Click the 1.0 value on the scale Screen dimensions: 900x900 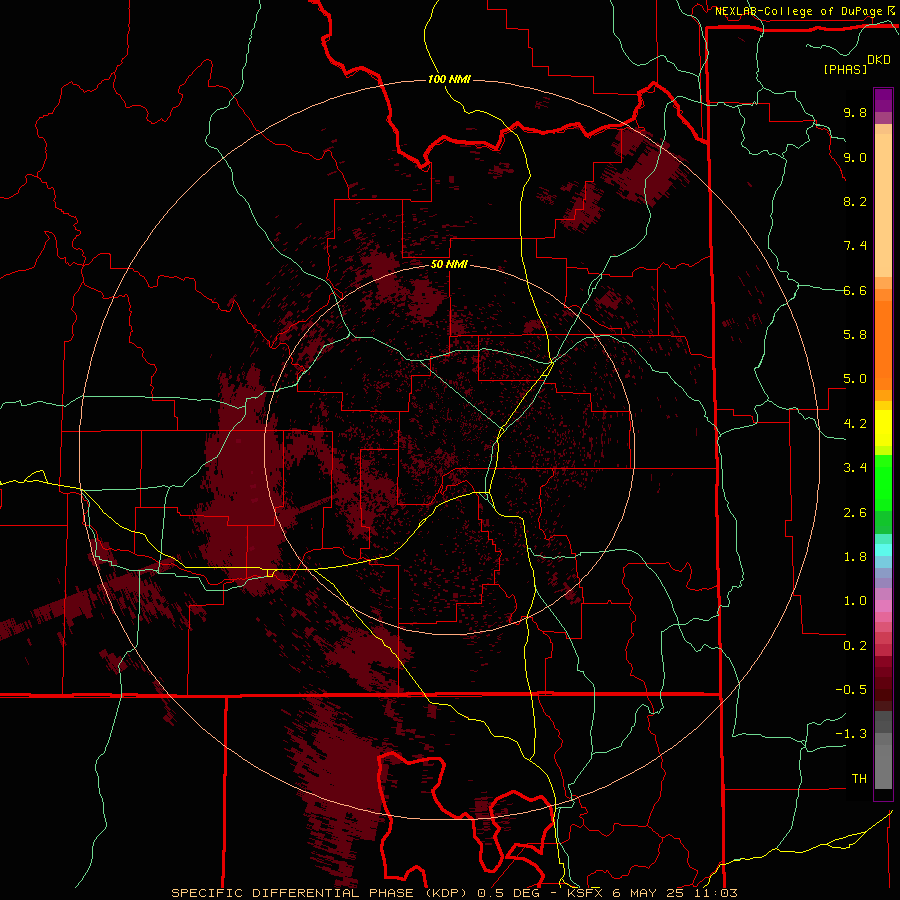point(855,601)
